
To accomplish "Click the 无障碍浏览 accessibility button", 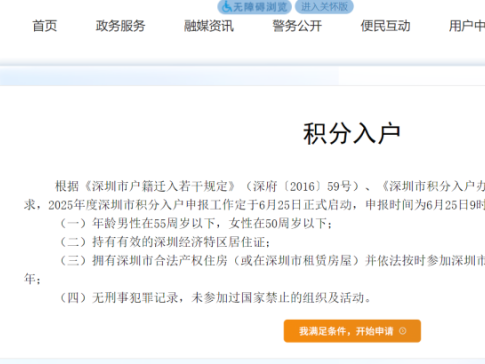I will pos(254,7).
